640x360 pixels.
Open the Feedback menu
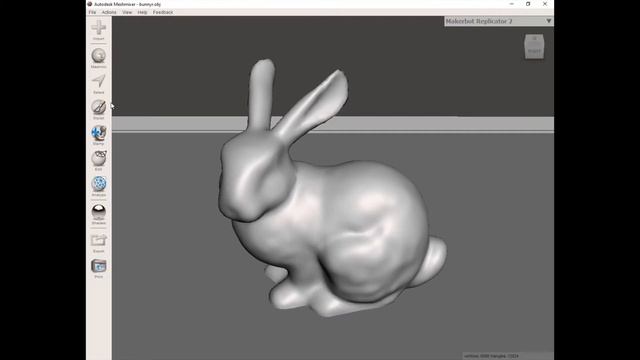pyautogui.click(x=163, y=12)
